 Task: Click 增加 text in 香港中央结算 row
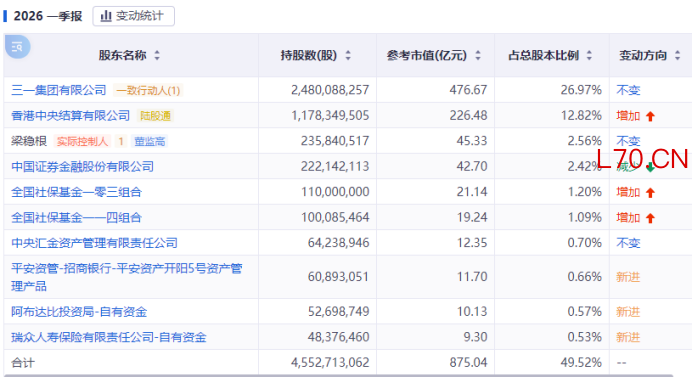pyautogui.click(x=628, y=116)
